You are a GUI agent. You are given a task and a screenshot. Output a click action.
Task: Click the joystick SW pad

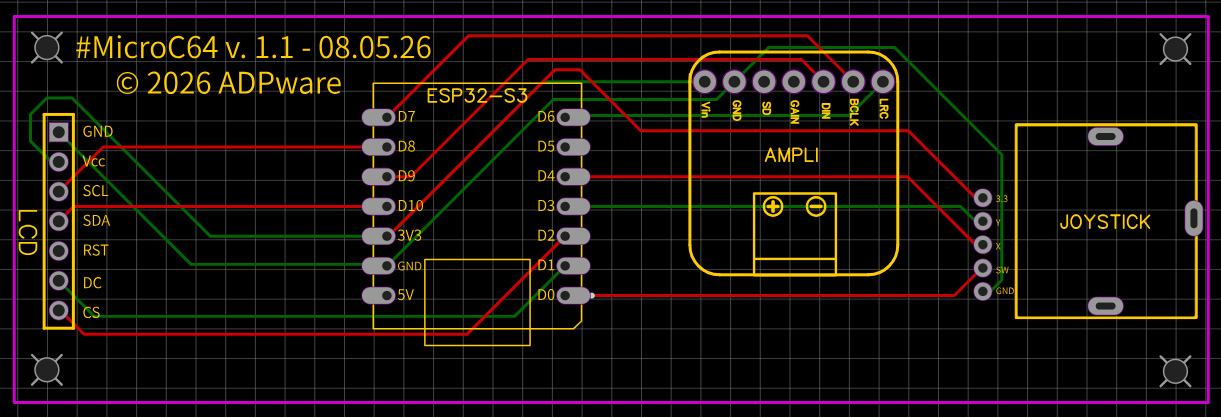click(982, 268)
